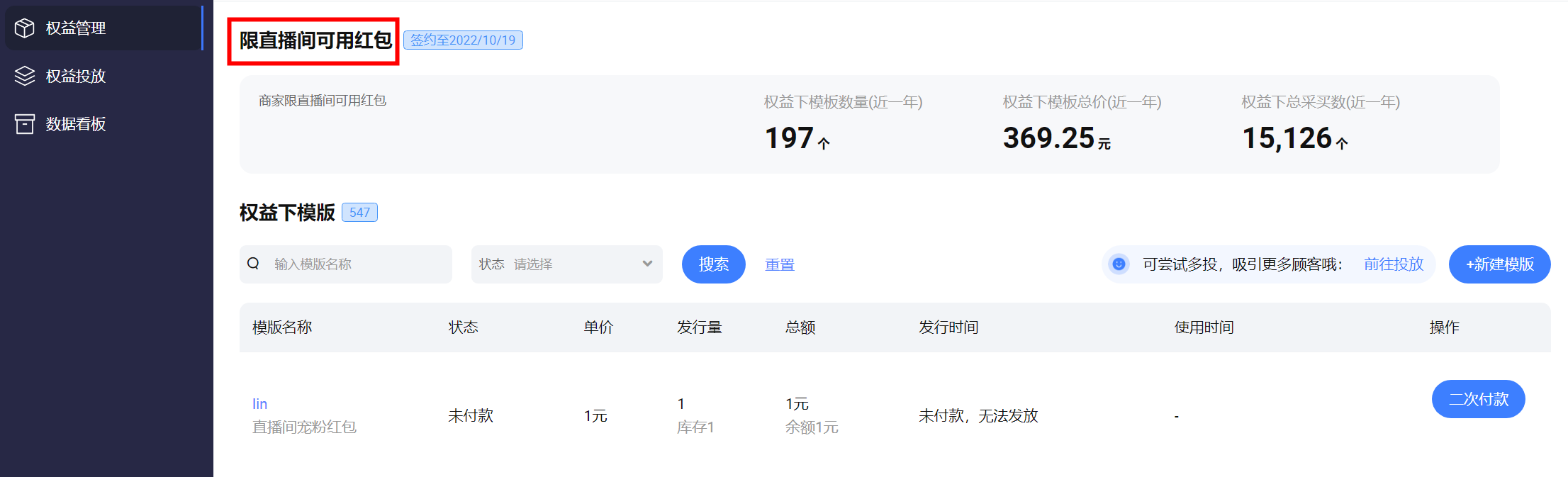Expand the 状态 请选择 dropdown
1568x477 pixels.
pos(567,264)
